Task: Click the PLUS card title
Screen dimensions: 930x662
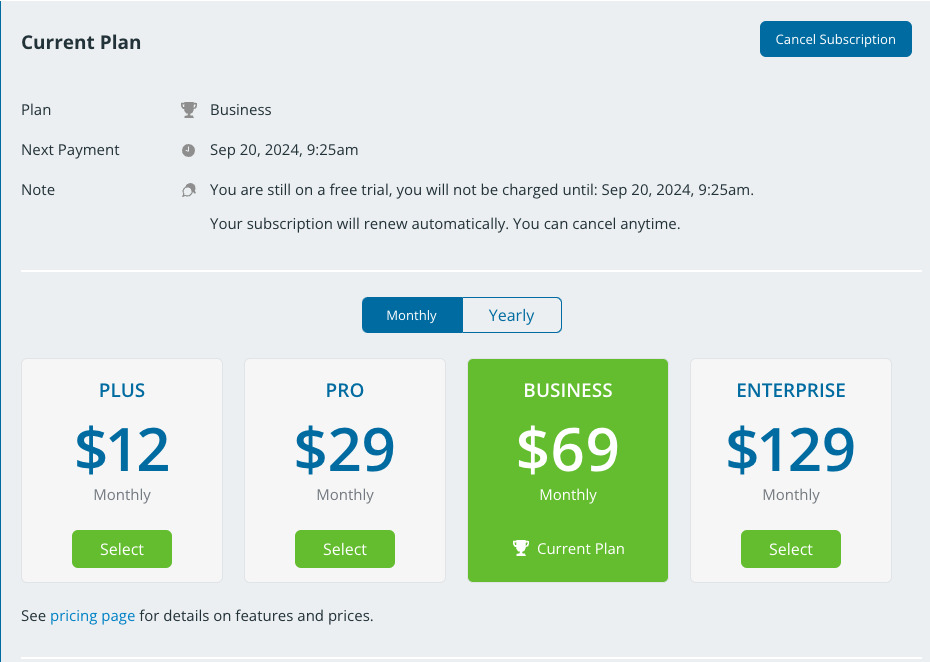Action: pyautogui.click(x=122, y=390)
